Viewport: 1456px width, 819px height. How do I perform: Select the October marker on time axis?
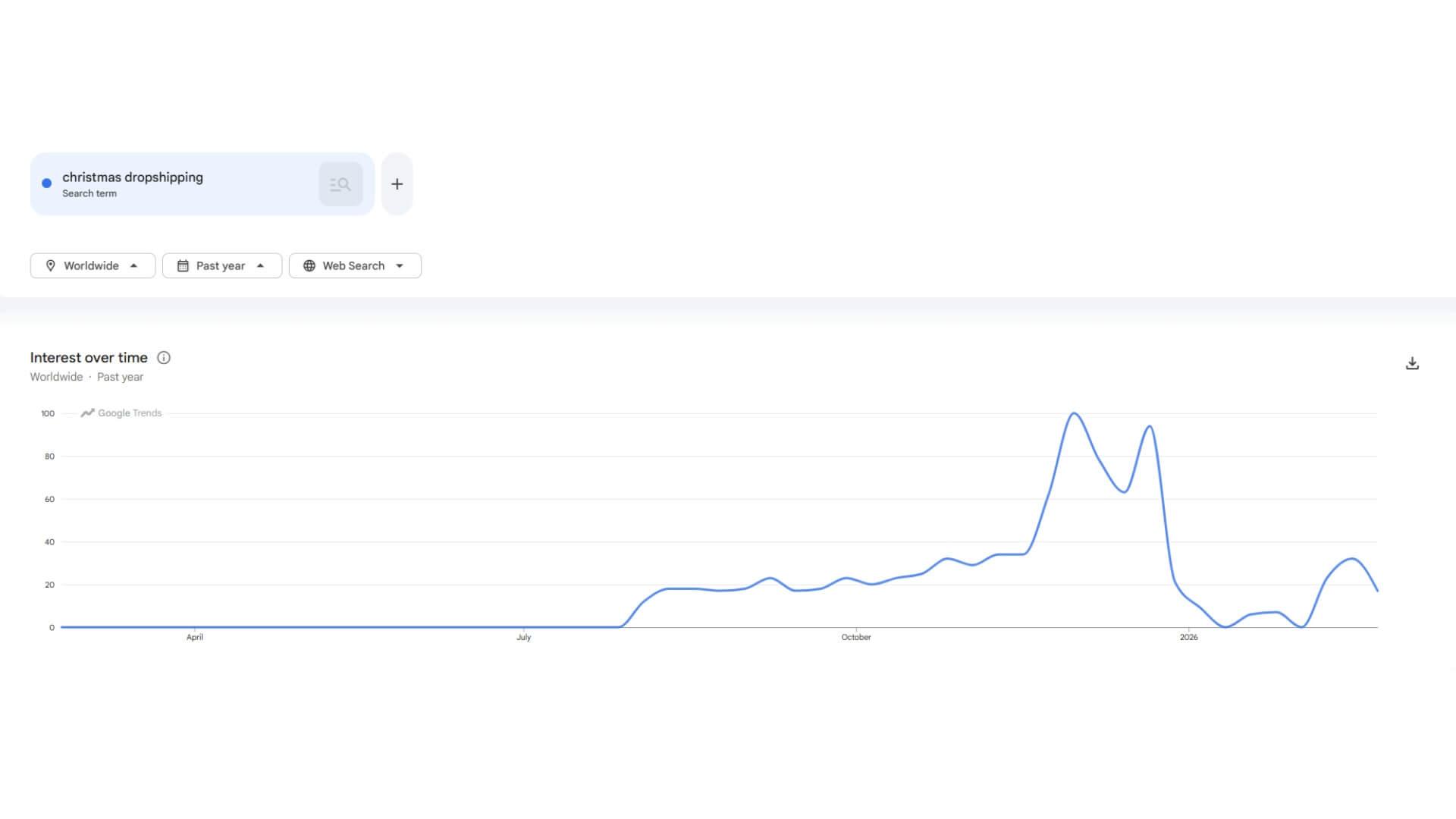click(x=856, y=637)
